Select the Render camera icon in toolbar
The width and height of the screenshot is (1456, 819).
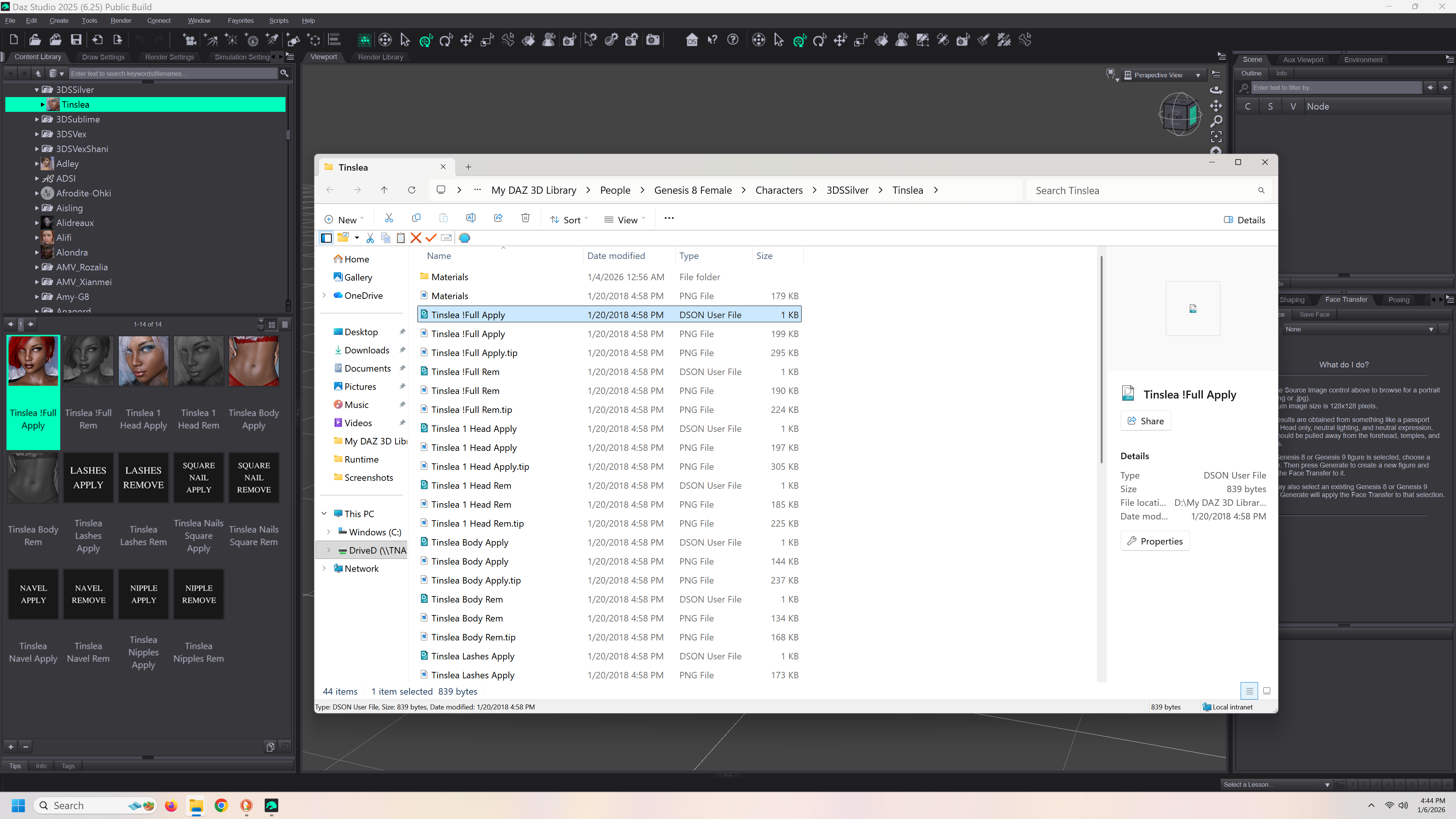tap(653, 39)
